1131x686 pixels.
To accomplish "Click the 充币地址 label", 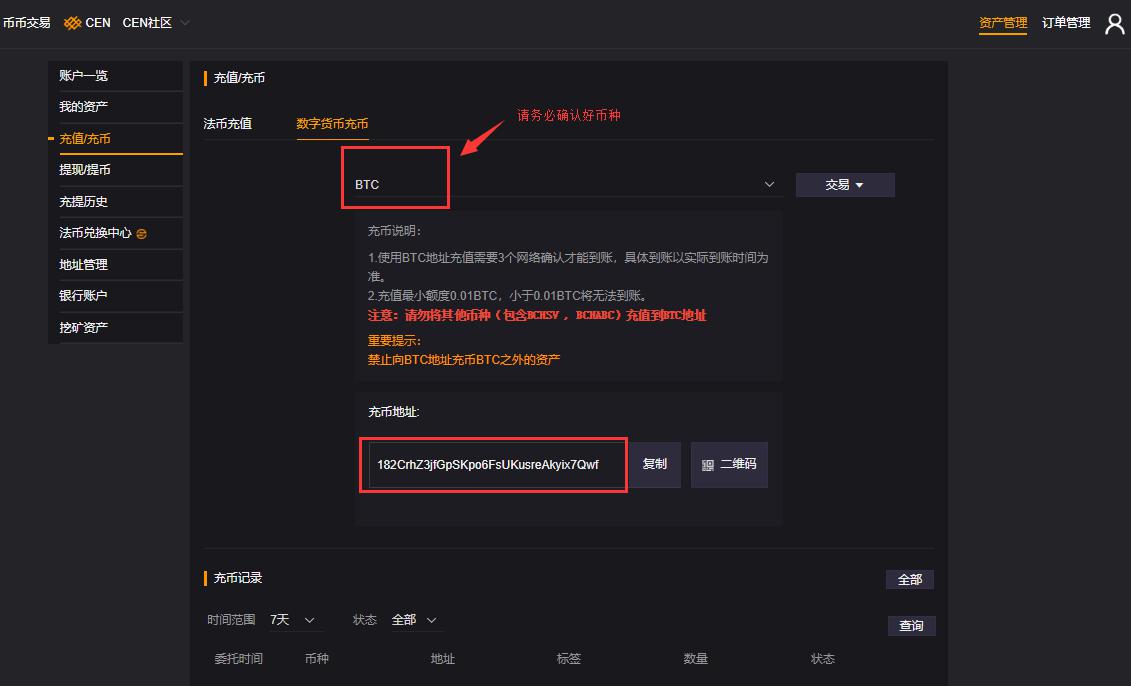I will 394,412.
